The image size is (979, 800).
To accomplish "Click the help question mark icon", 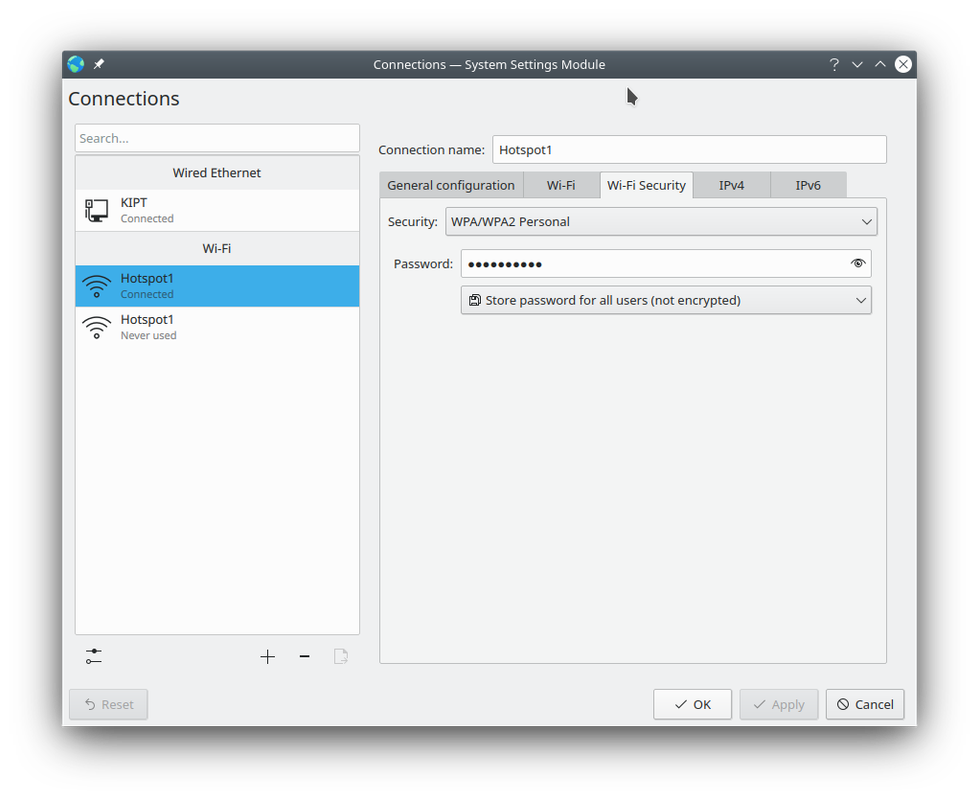I will coord(834,64).
